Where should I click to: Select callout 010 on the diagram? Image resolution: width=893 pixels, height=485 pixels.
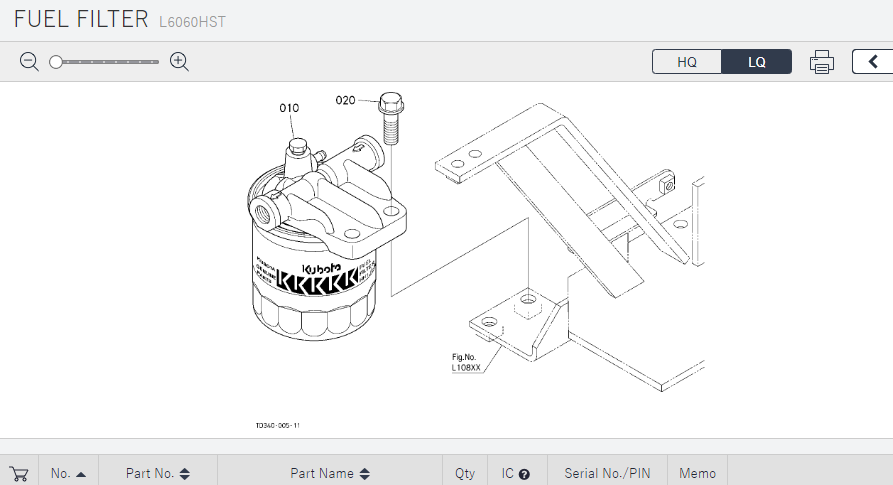click(289, 107)
